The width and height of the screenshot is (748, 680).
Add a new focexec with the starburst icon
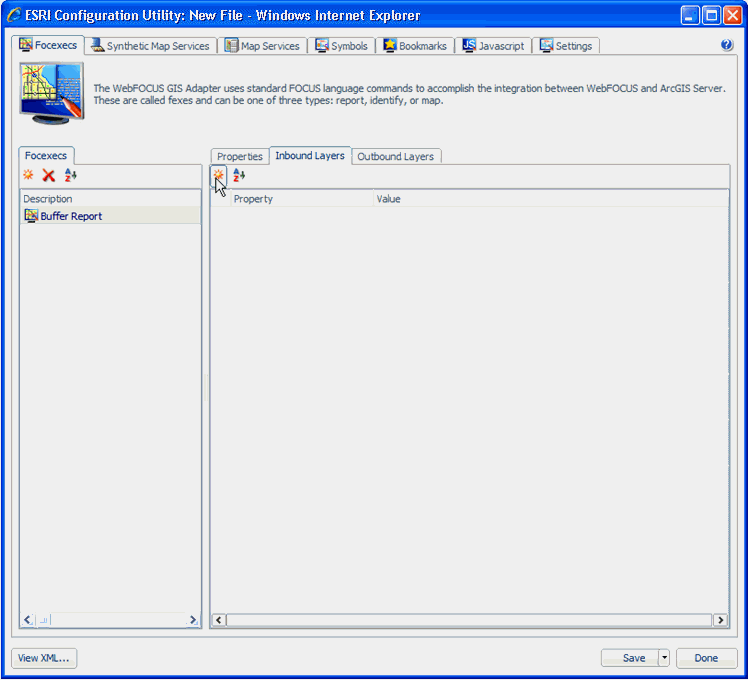click(28, 175)
